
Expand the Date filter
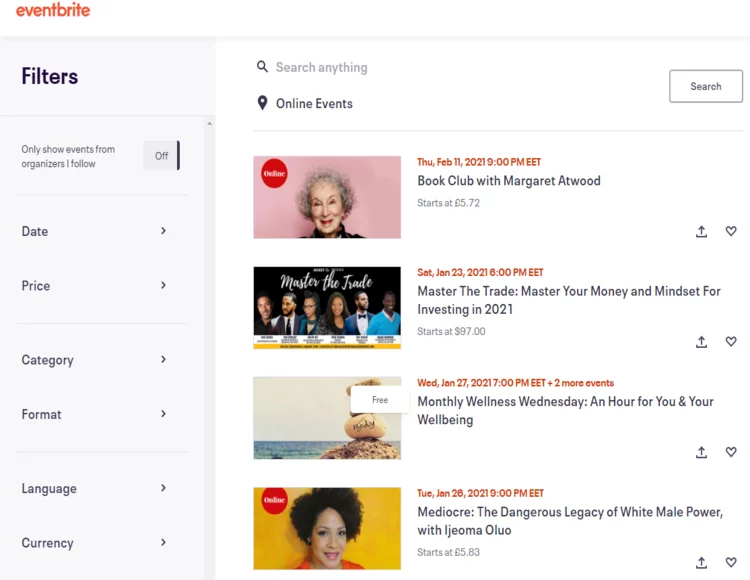tap(96, 231)
